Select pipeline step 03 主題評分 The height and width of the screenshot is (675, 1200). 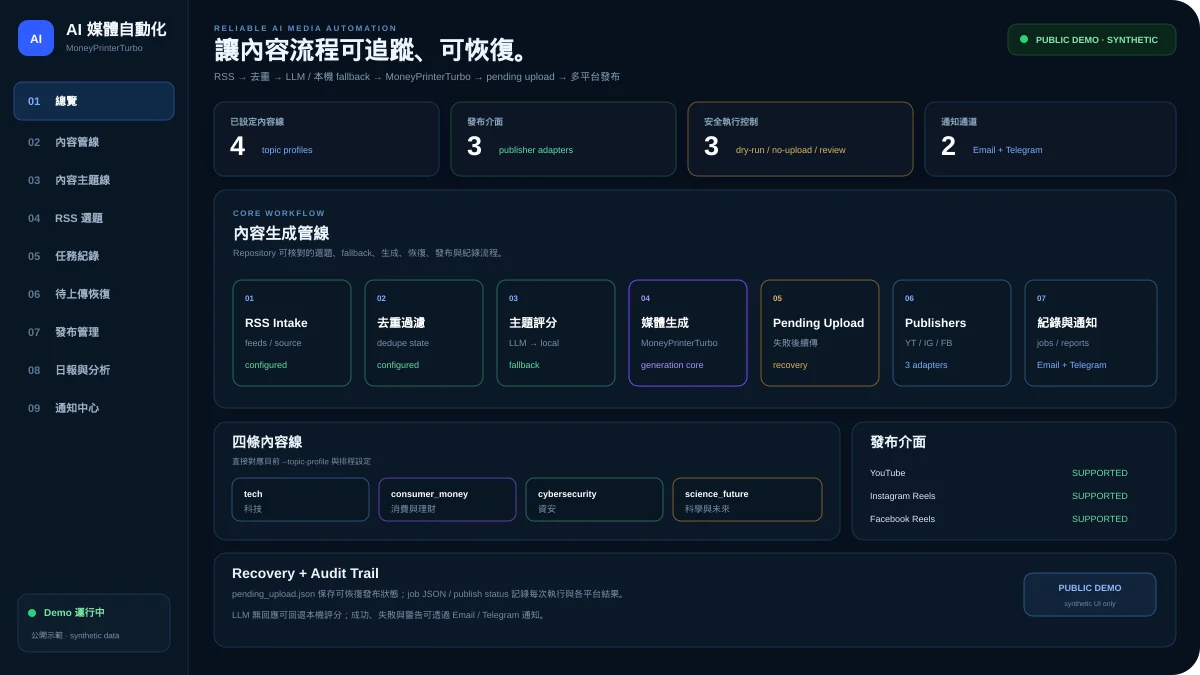tap(556, 333)
